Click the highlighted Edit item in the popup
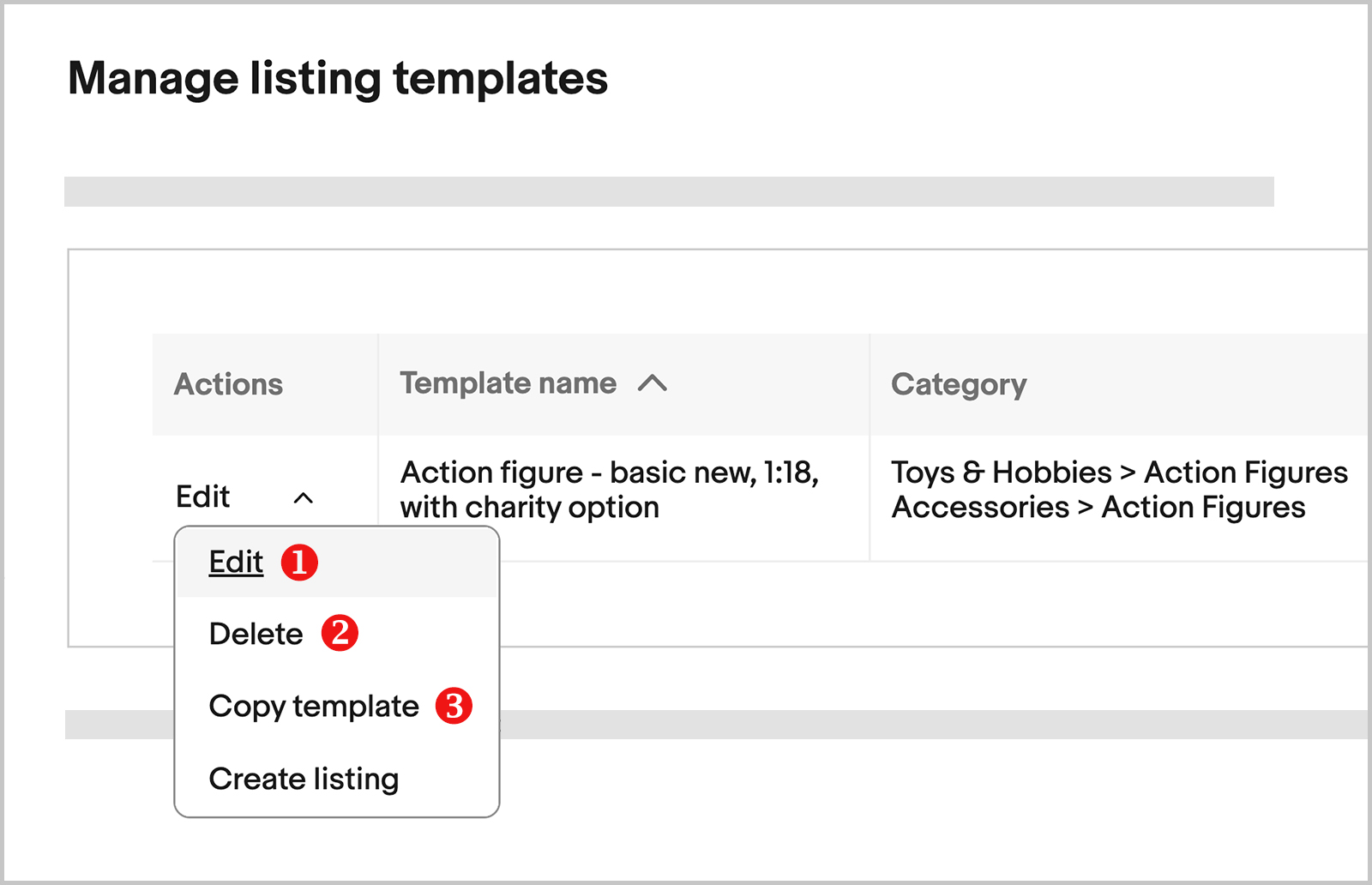1372x885 pixels. click(235, 562)
